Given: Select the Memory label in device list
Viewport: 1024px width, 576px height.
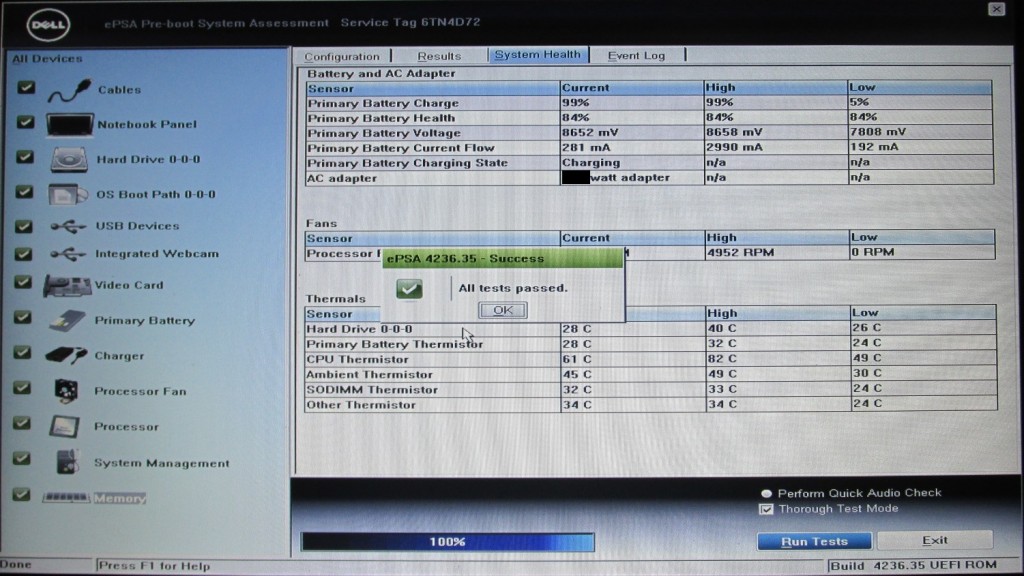Looking at the screenshot, I should [120, 498].
